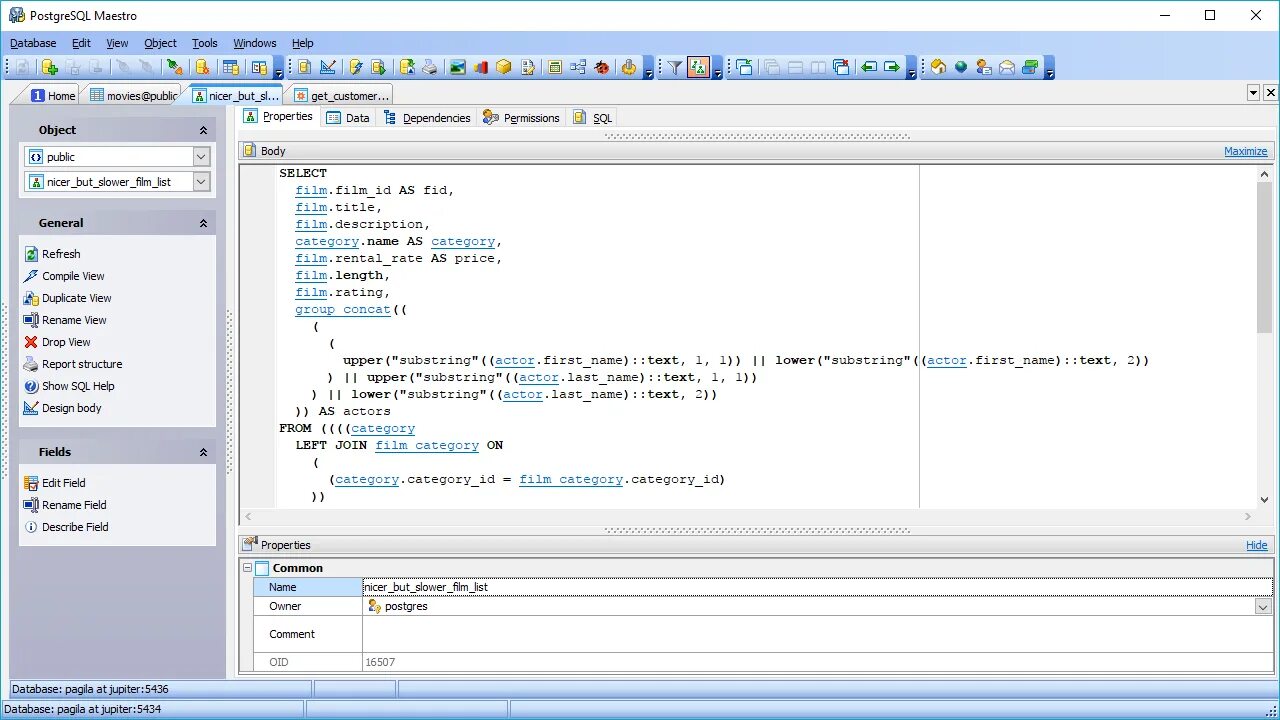
Task: Click the scroll down arrow of SQL body
Action: point(1264,499)
